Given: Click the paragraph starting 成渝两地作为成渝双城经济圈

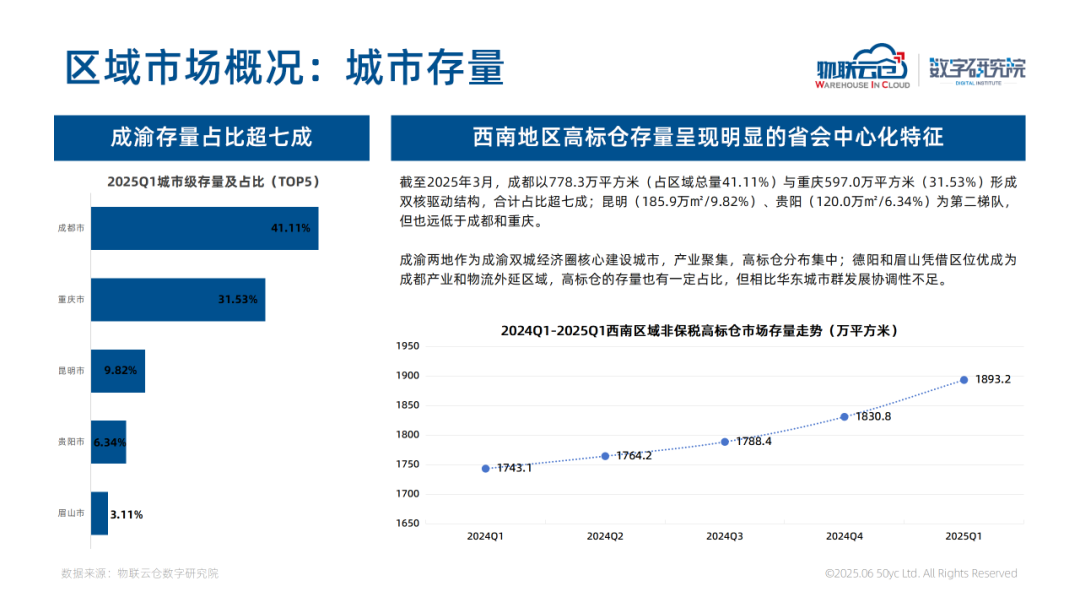Looking at the screenshot, I should (x=708, y=269).
